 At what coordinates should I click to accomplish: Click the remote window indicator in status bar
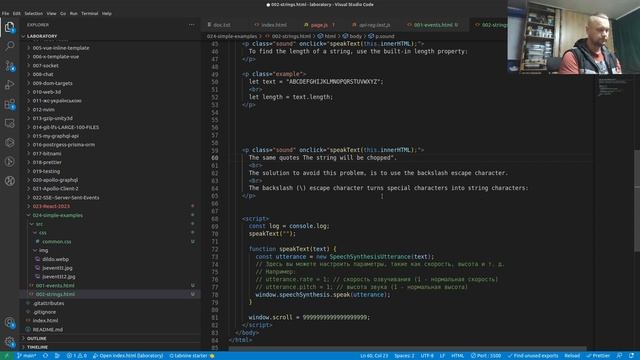coord(6,356)
